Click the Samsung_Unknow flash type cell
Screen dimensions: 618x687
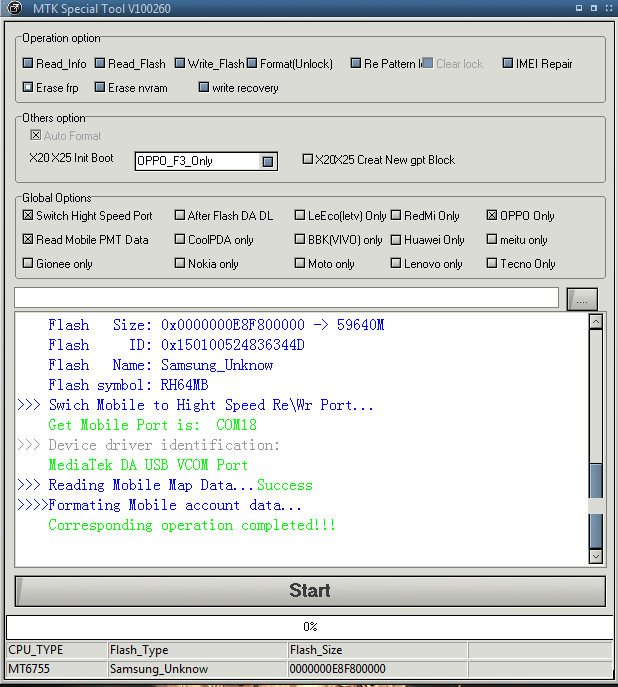coord(197,669)
